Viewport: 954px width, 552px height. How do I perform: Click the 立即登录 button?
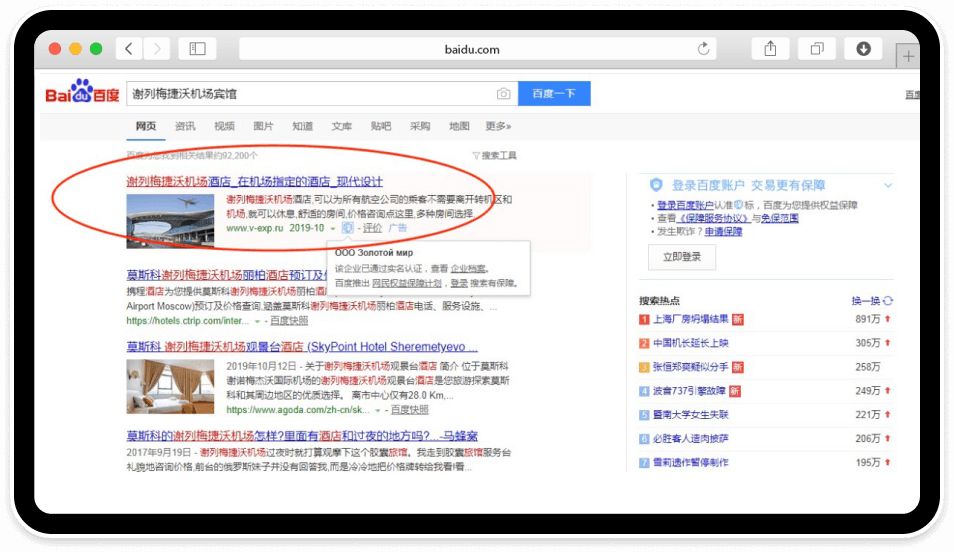[681, 257]
